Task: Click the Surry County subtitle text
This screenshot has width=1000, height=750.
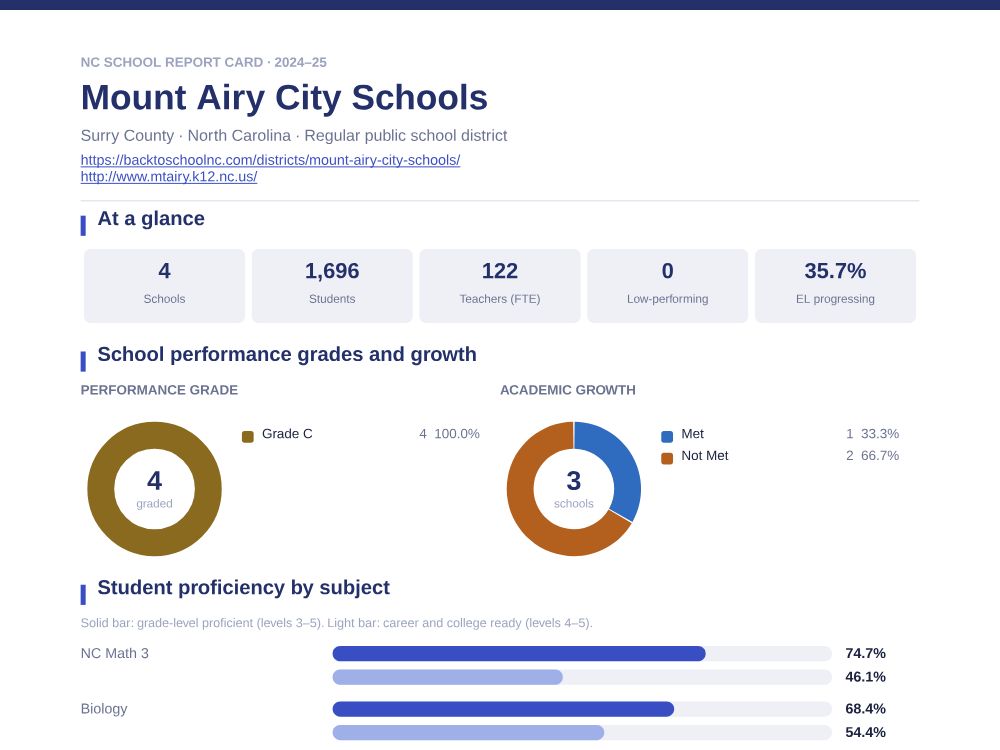Action: [x=294, y=136]
